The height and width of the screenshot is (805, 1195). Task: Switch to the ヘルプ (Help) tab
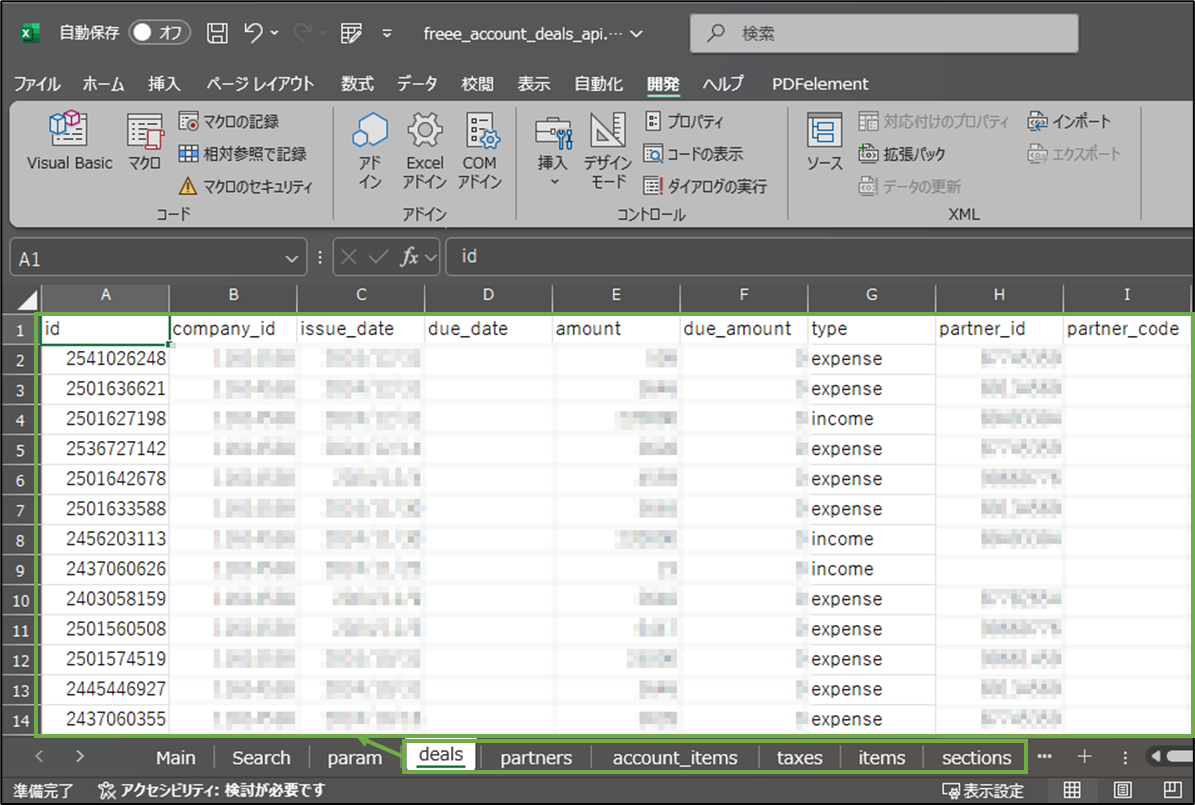[722, 84]
